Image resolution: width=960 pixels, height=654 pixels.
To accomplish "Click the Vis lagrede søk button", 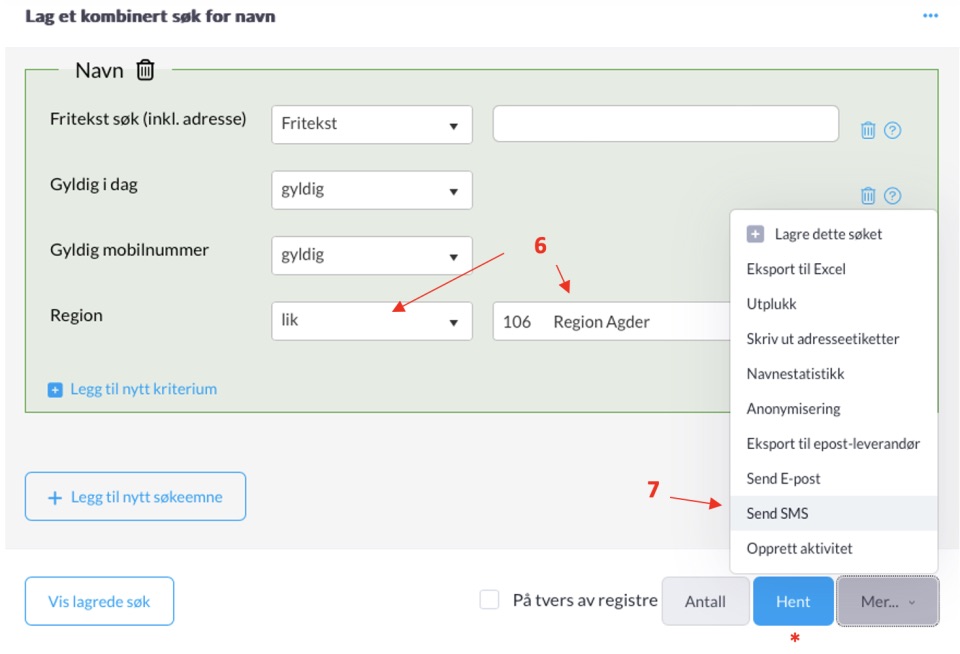I will pos(99,601).
